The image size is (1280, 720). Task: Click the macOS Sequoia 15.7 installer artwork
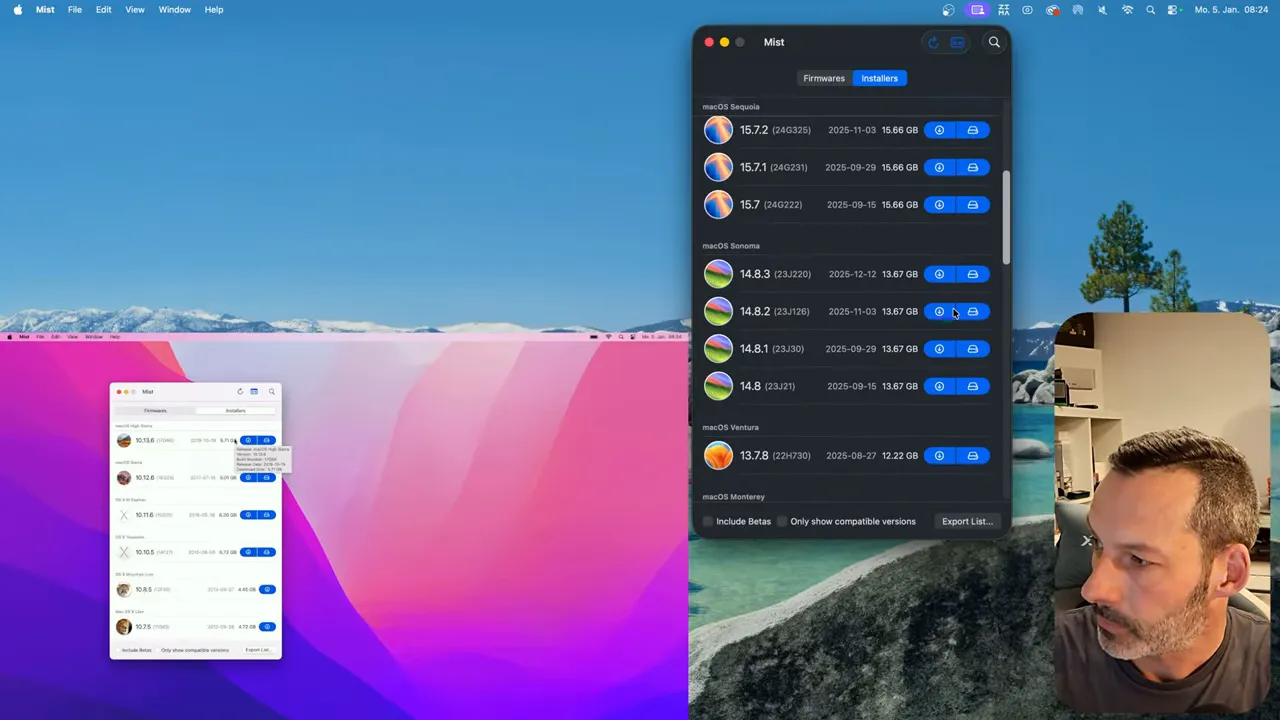718,204
